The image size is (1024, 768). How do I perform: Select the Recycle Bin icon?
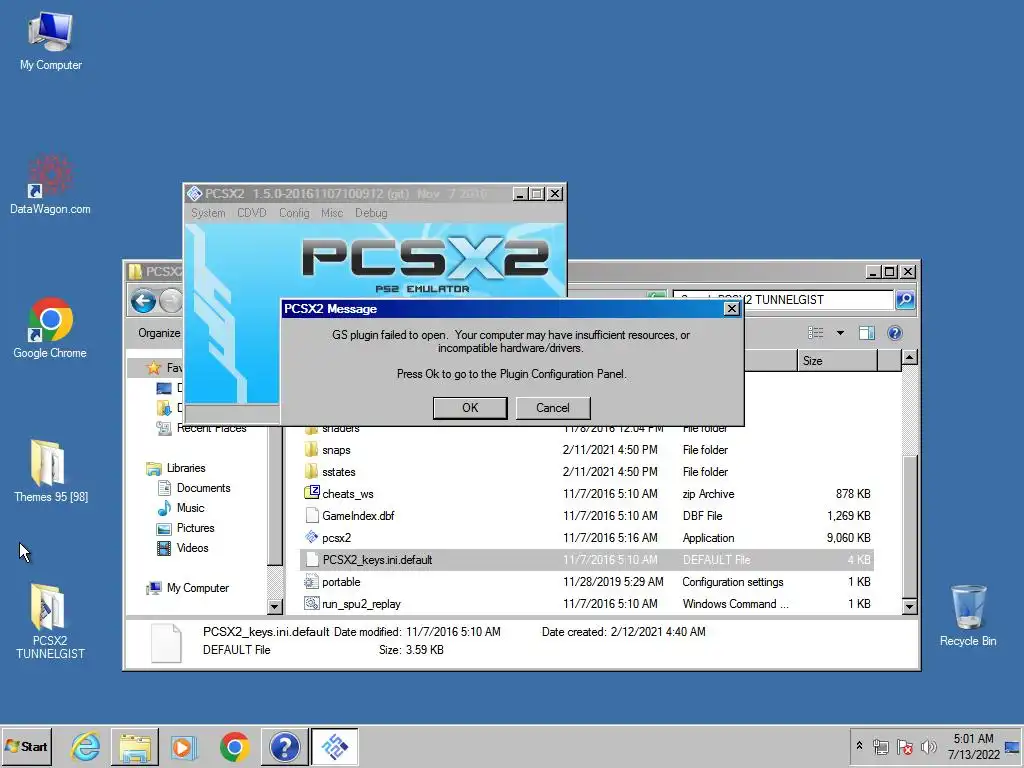(968, 616)
